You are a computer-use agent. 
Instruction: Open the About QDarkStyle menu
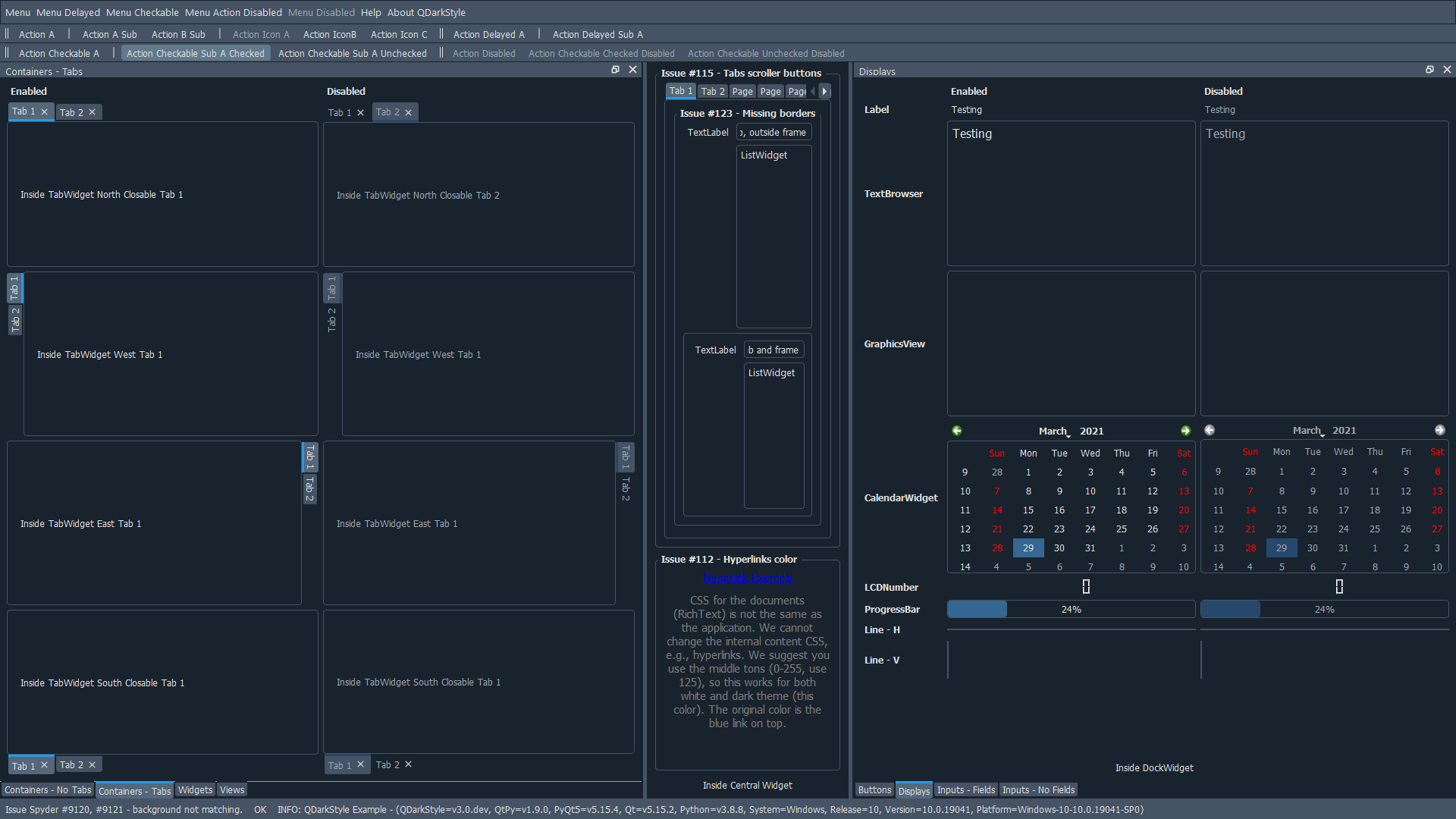pos(427,12)
